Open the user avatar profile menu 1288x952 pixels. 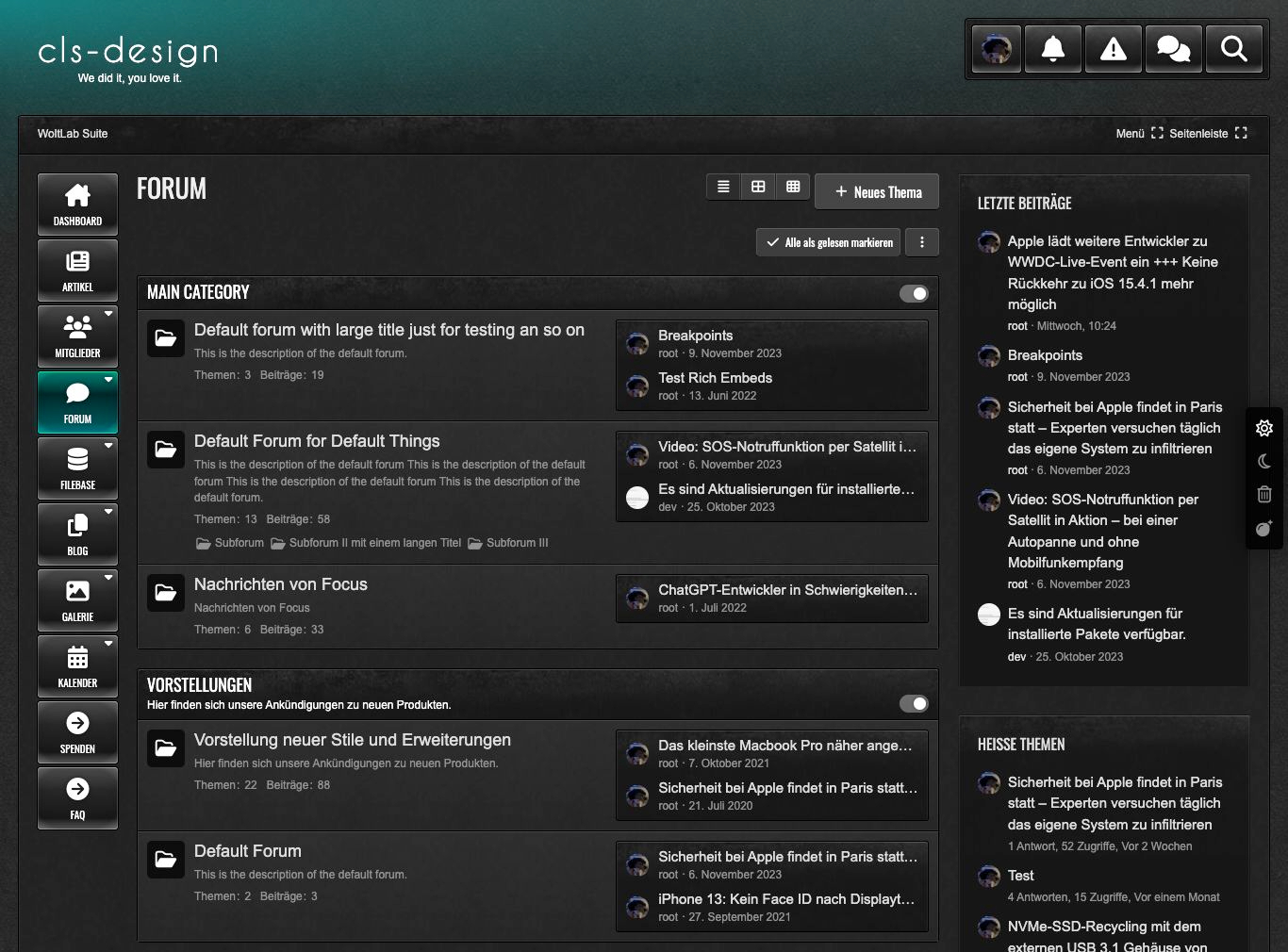(x=997, y=49)
